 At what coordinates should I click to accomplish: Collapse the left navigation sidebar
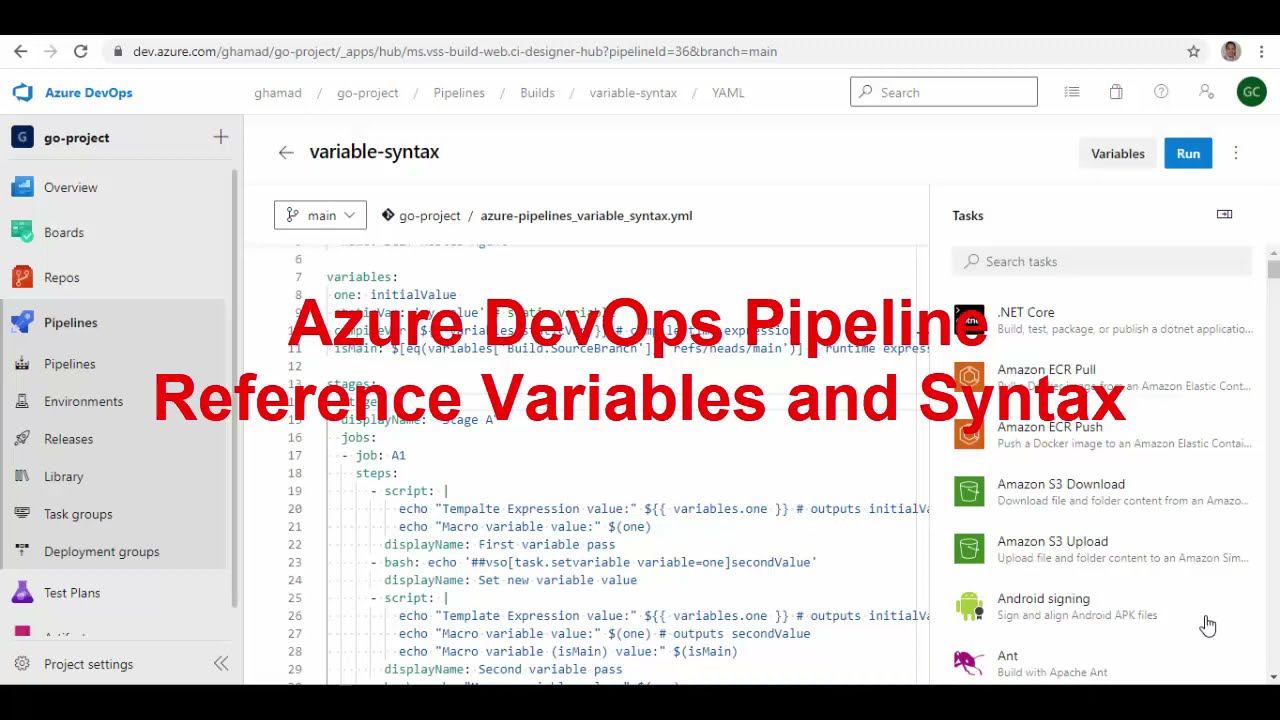pos(221,664)
